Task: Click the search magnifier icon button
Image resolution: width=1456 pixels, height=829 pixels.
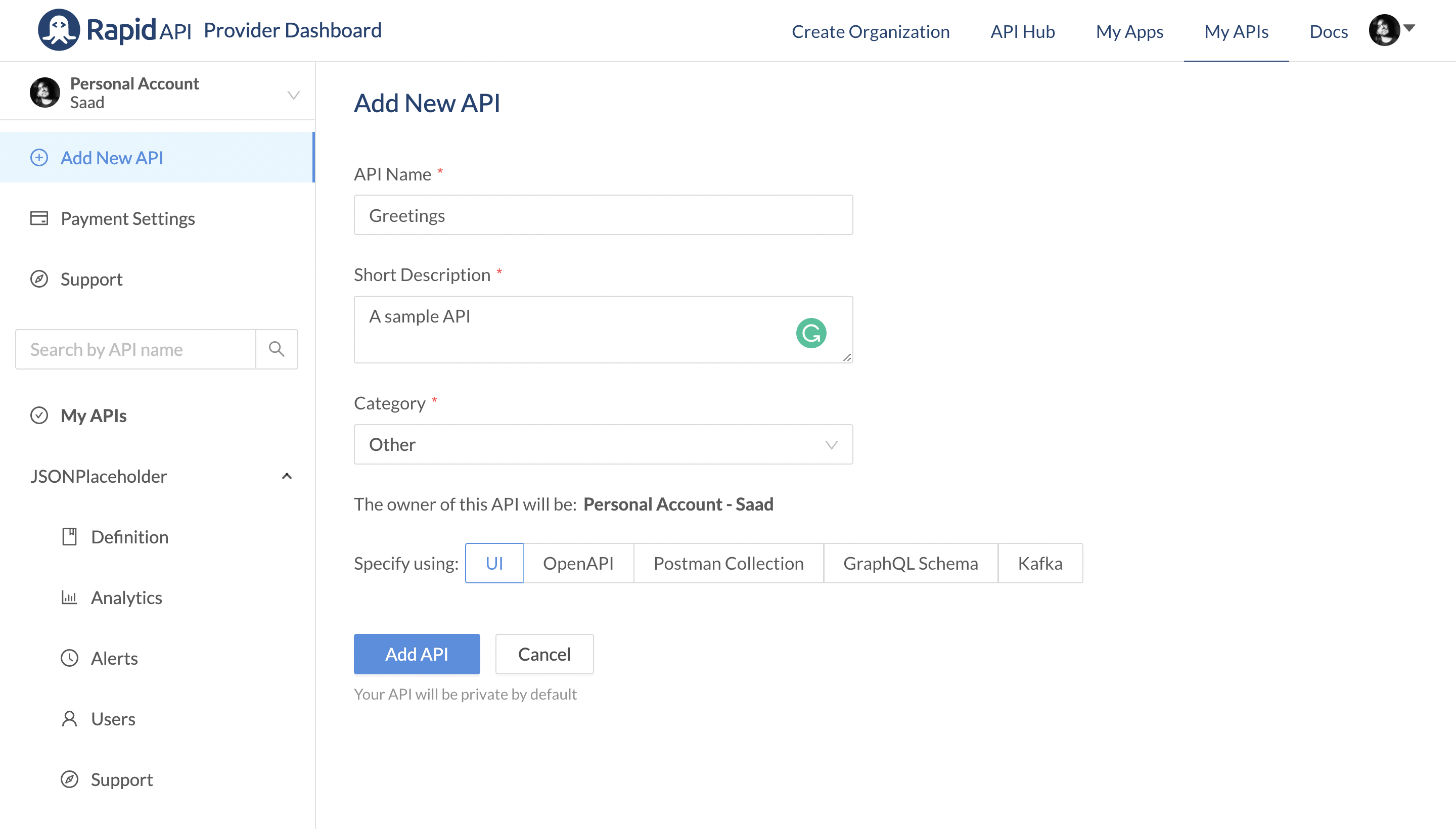Action: [277, 349]
